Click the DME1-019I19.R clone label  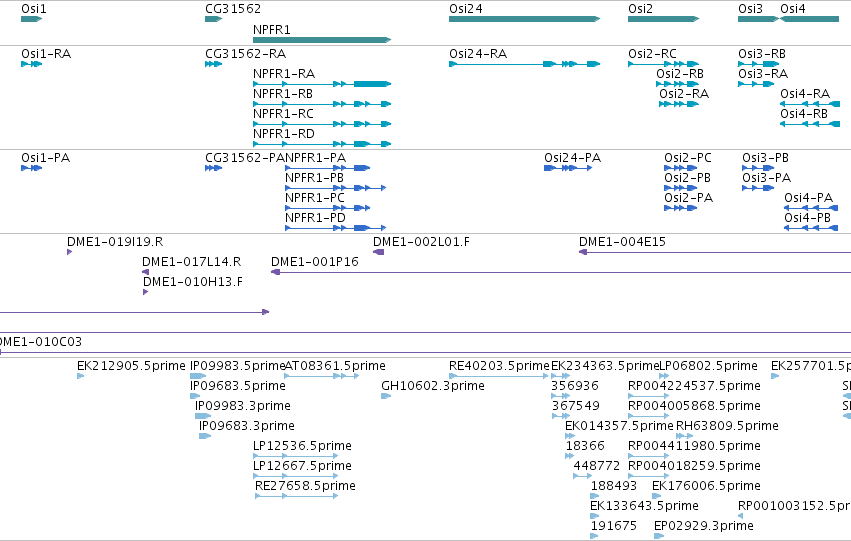pyautogui.click(x=115, y=242)
